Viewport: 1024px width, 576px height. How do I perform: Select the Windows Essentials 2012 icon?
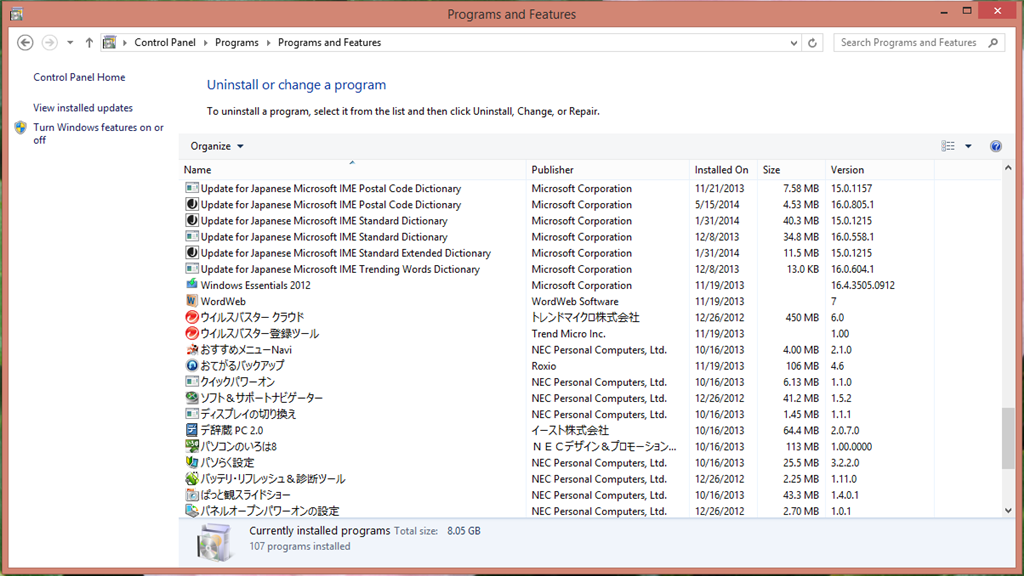coord(191,285)
